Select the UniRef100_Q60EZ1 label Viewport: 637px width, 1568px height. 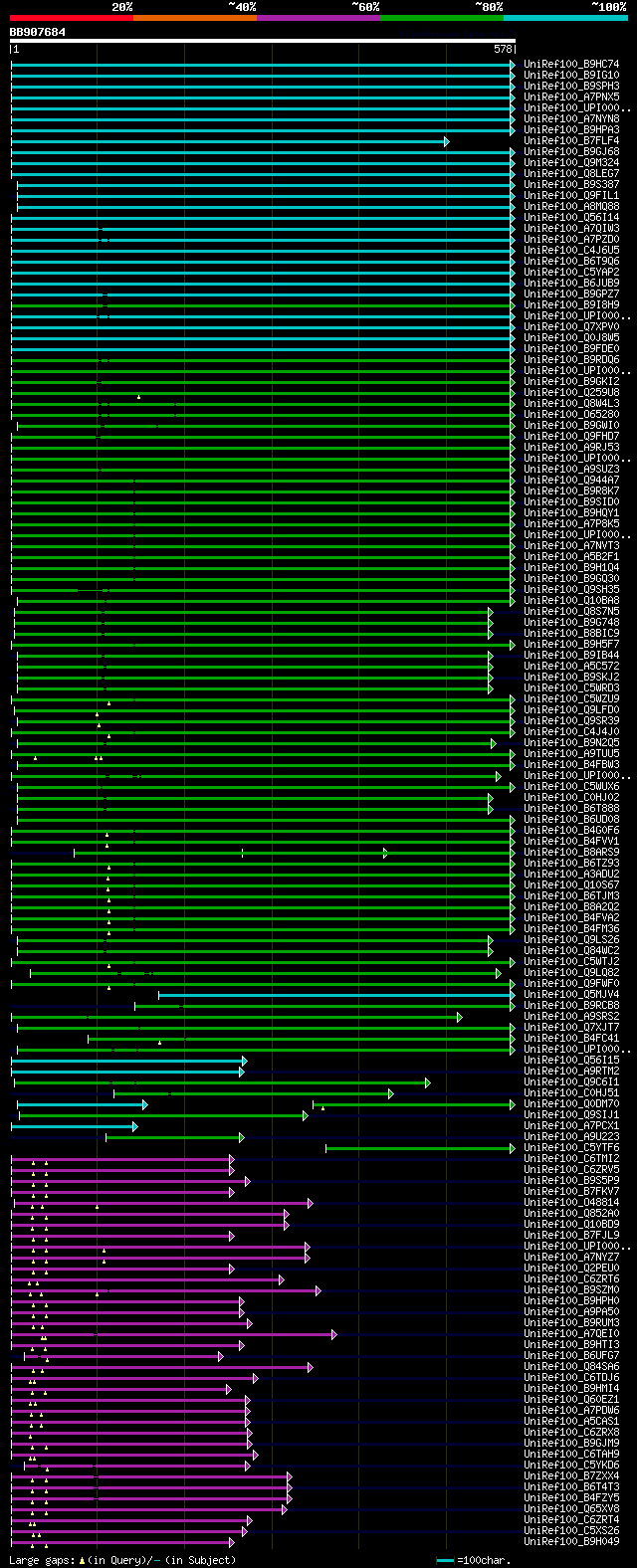point(571,1400)
